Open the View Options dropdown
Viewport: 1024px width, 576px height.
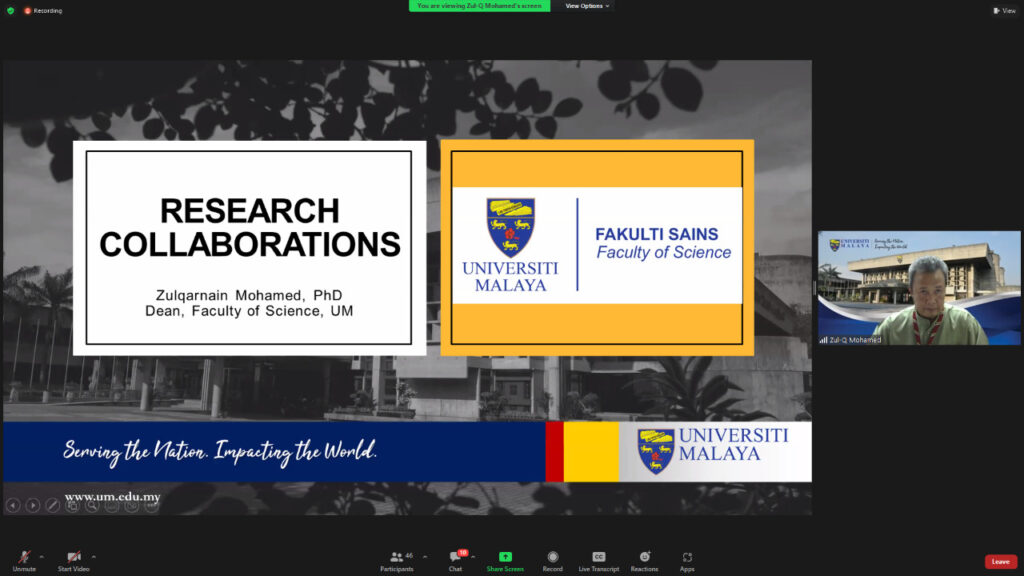[587, 6]
